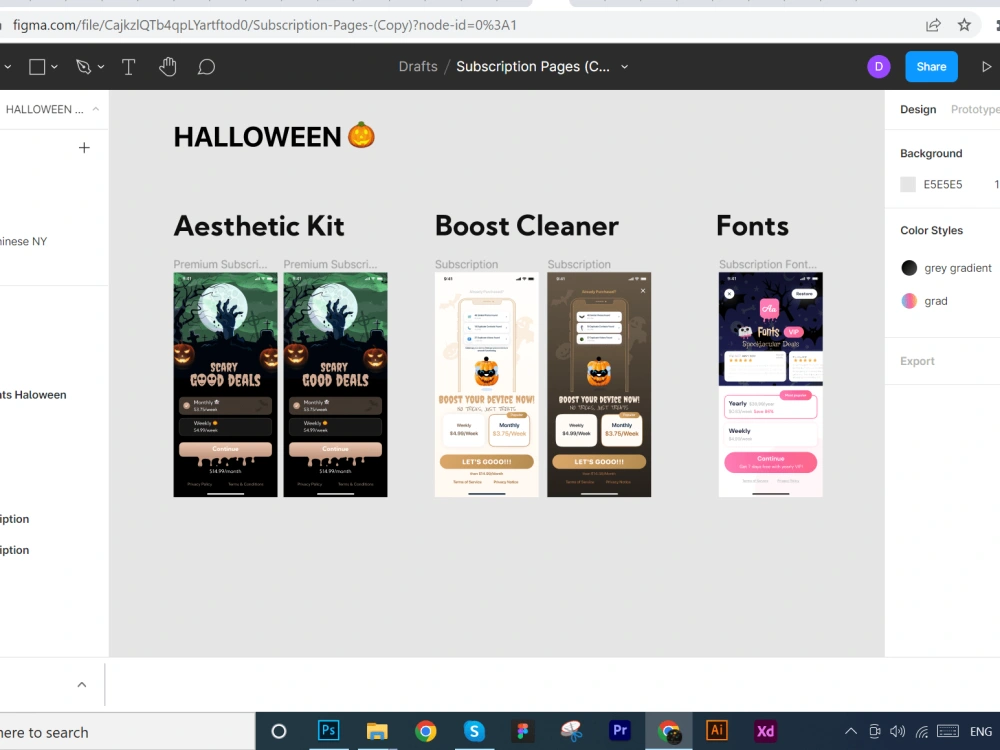Open the user avatar icon
Screen dimensions: 1000x750
point(878,66)
